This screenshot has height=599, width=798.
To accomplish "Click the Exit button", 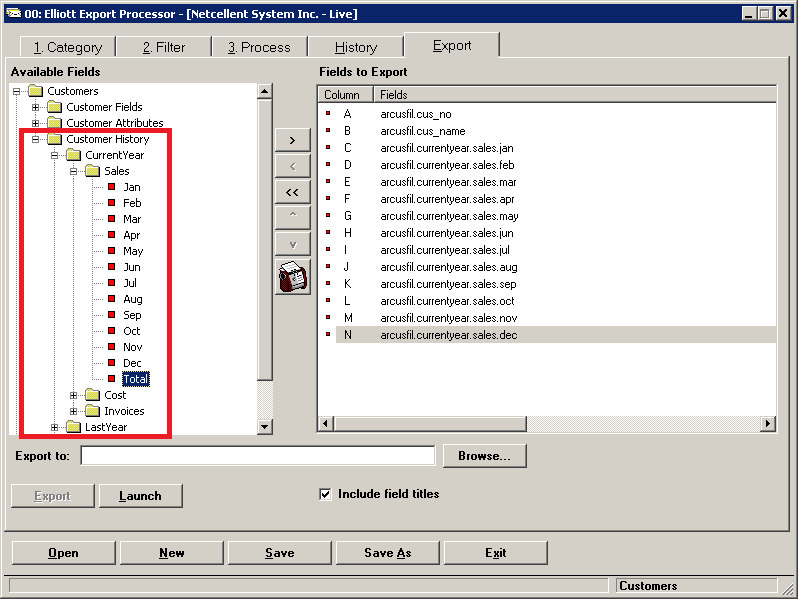I will [496, 553].
